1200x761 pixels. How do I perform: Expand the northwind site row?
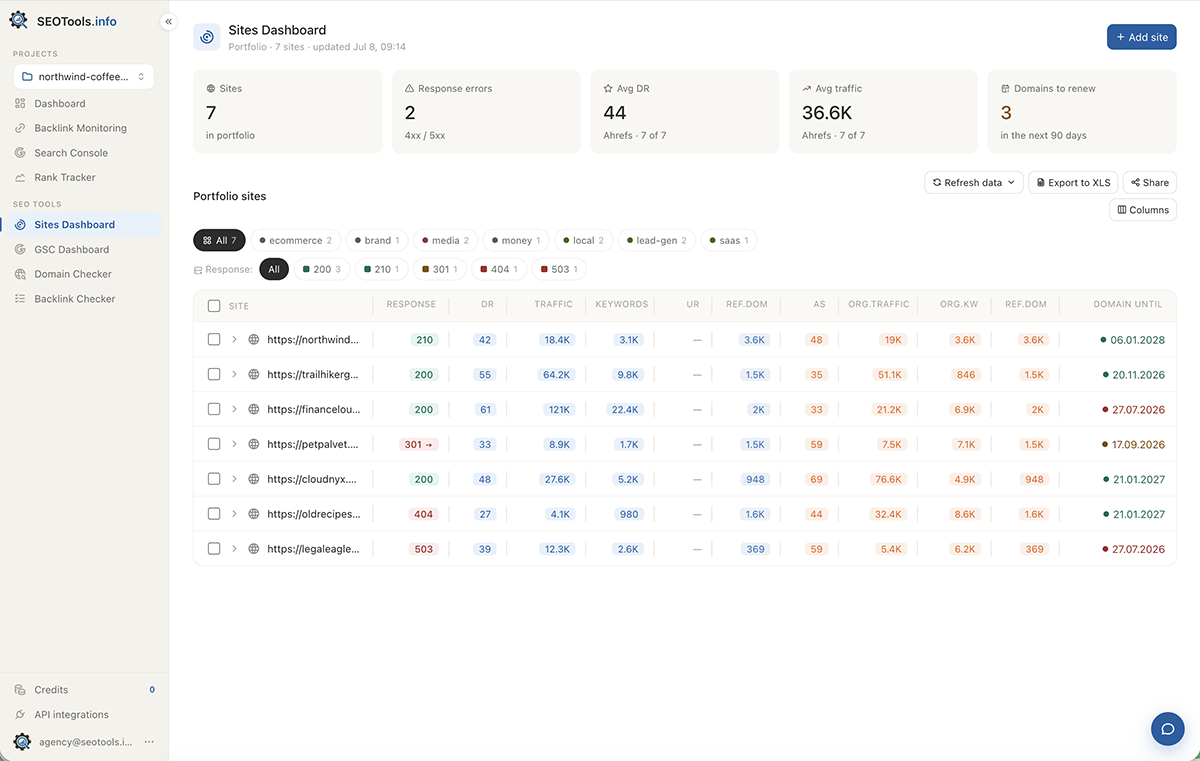[235, 340]
